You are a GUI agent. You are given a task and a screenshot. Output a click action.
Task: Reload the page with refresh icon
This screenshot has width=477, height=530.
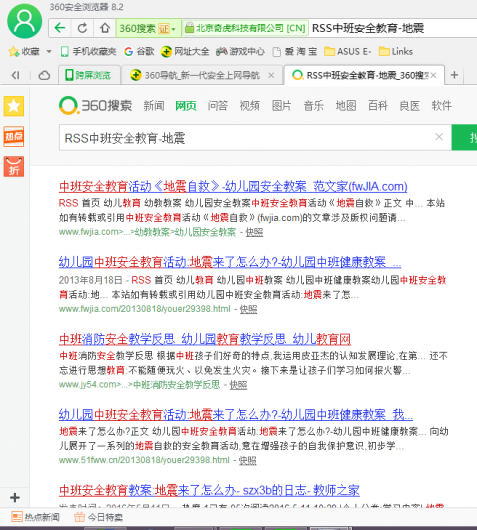tap(82, 28)
